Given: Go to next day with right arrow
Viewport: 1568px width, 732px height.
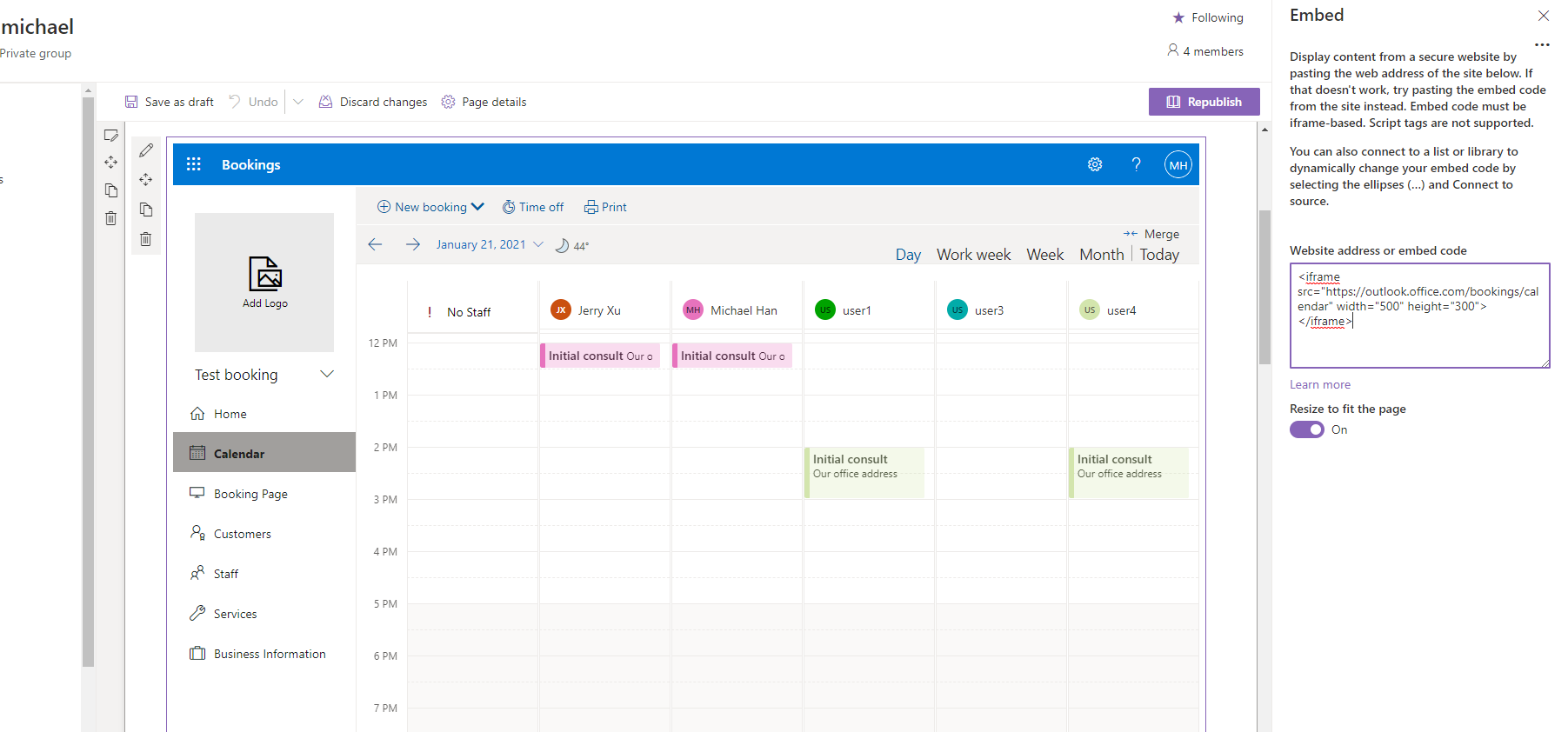Looking at the screenshot, I should coord(413,244).
